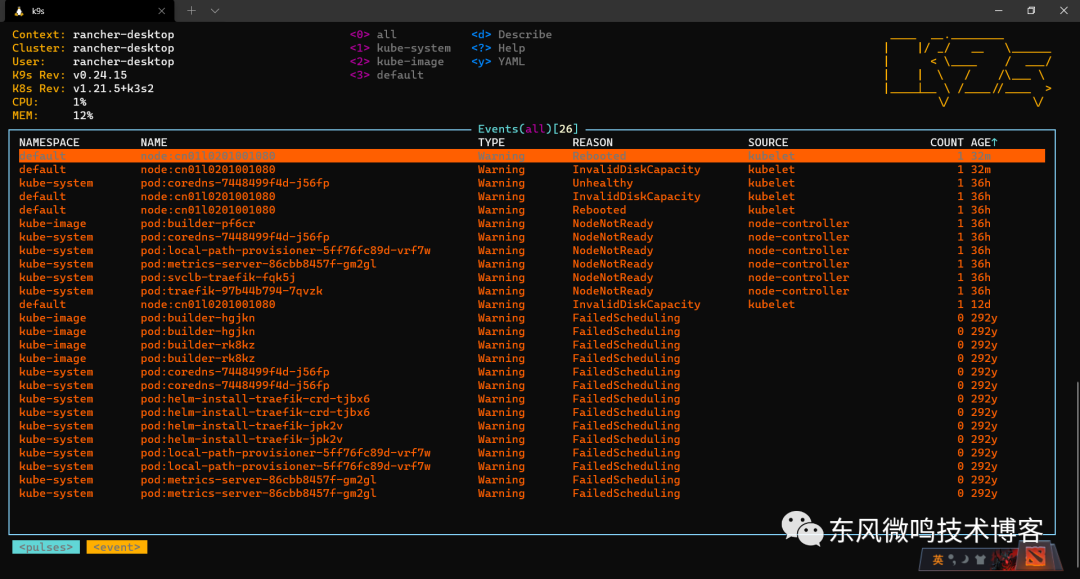Open the terminal profiles dropdown chevron
Viewport: 1080px width, 579px height.
[x=215, y=11]
